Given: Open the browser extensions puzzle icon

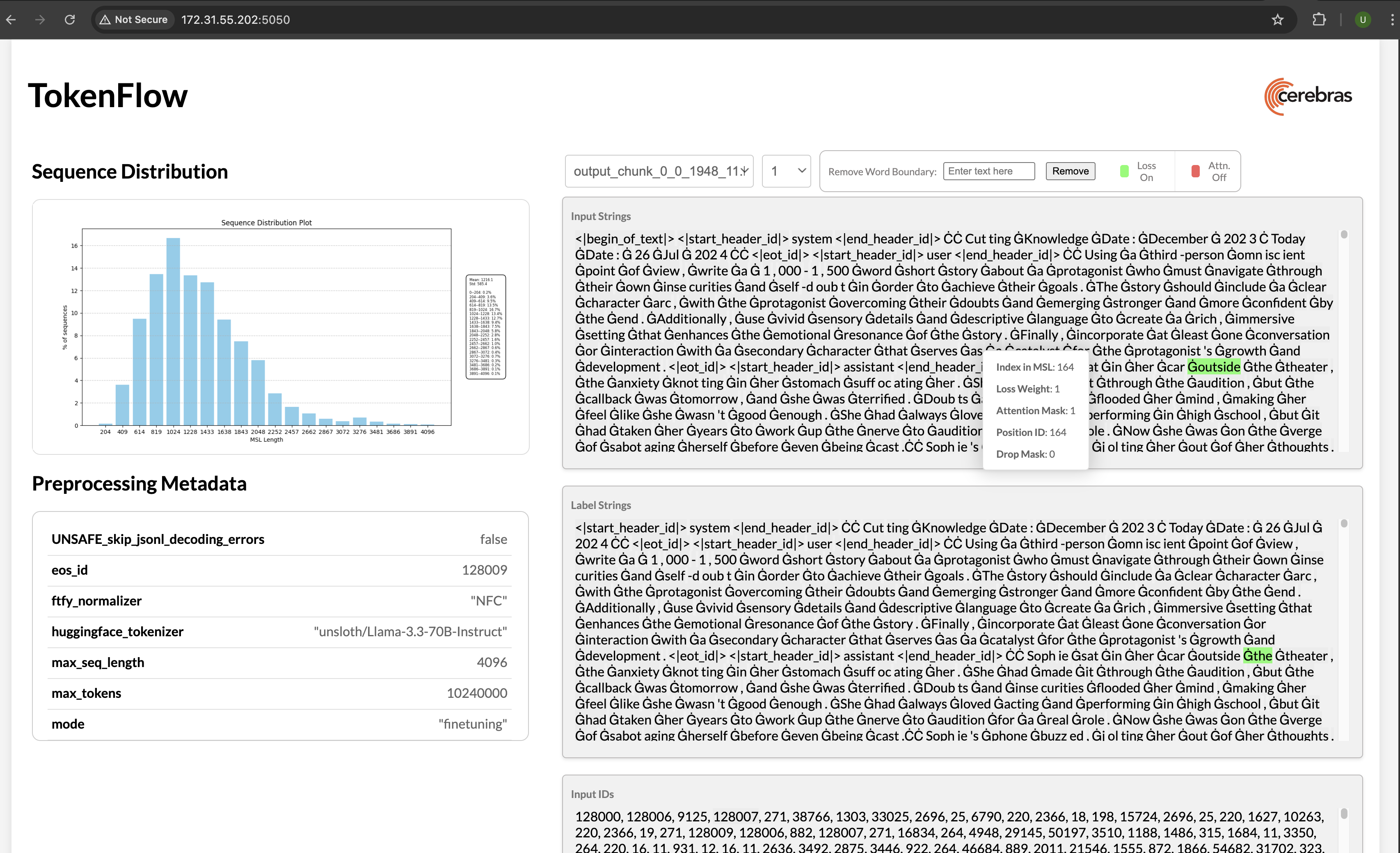Looking at the screenshot, I should [x=1319, y=20].
